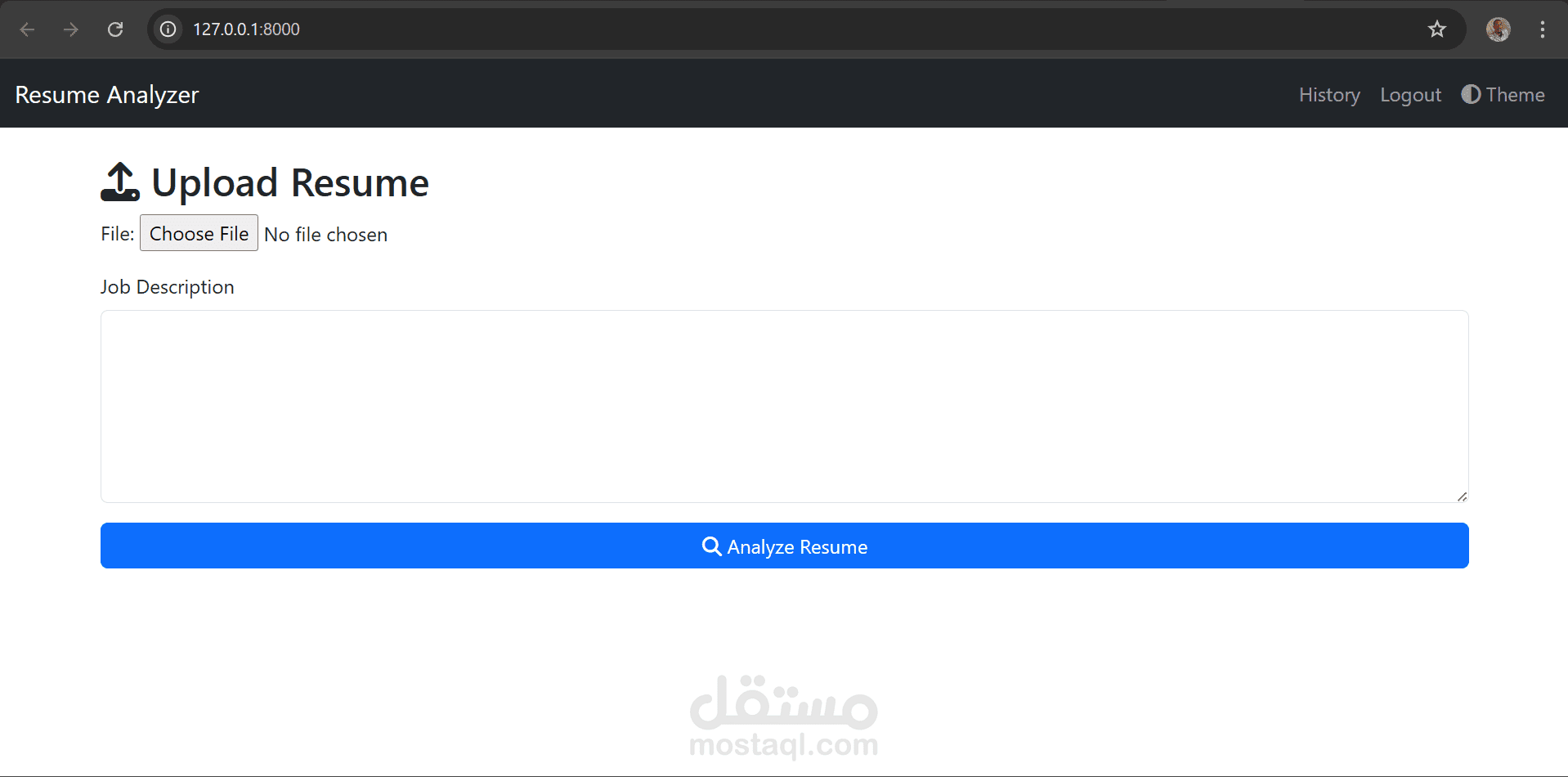Select Logout in the navbar
This screenshot has height=777, width=1568.
[1410, 95]
